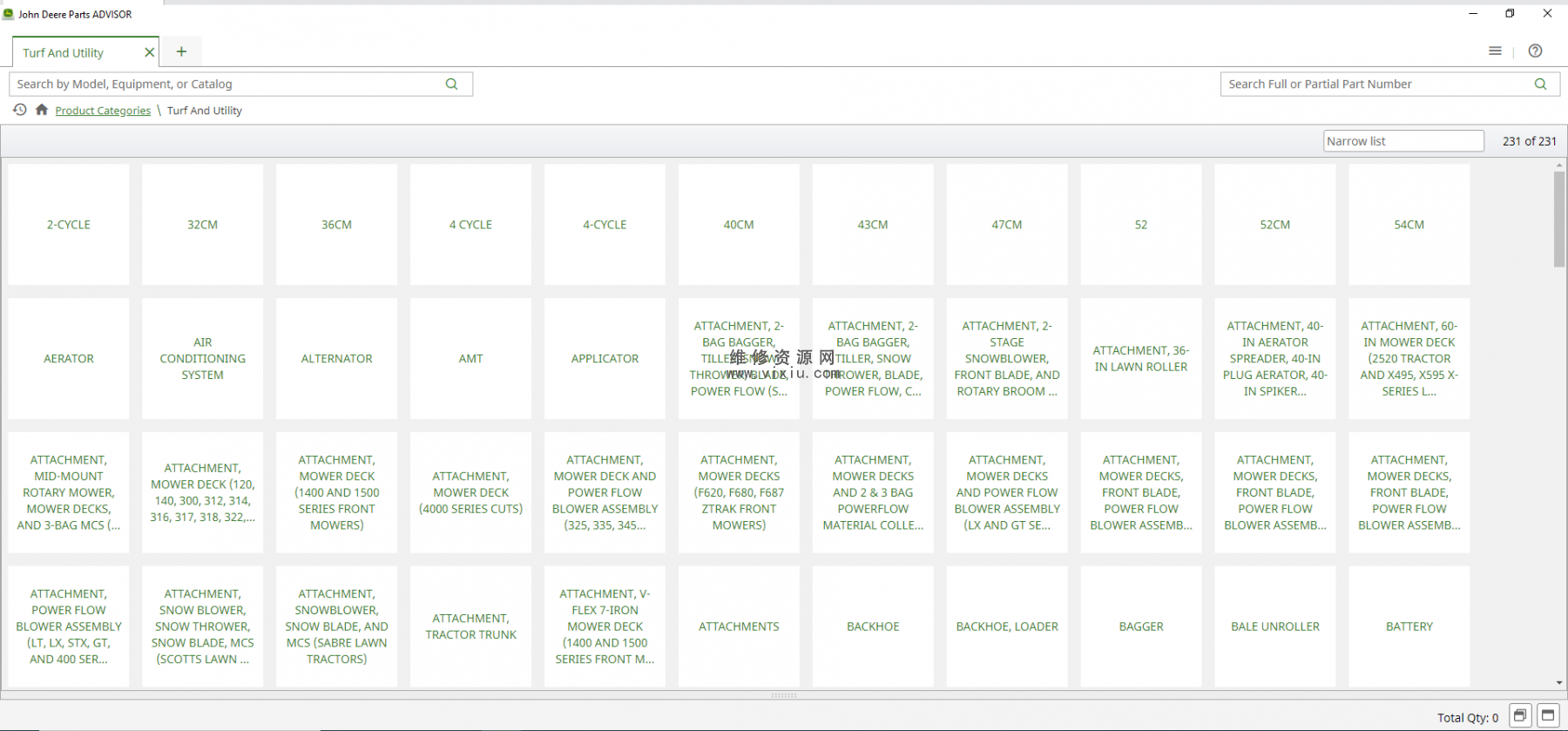Go to home via house icon
Screen dimensions: 1568x731
[x=41, y=110]
